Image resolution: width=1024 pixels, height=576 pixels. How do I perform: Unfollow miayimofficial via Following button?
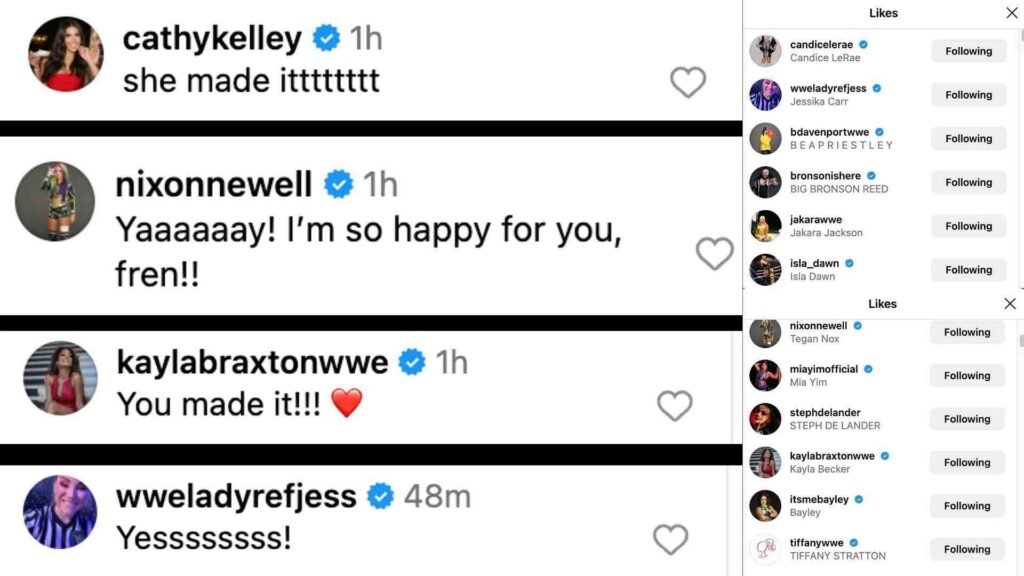point(967,376)
